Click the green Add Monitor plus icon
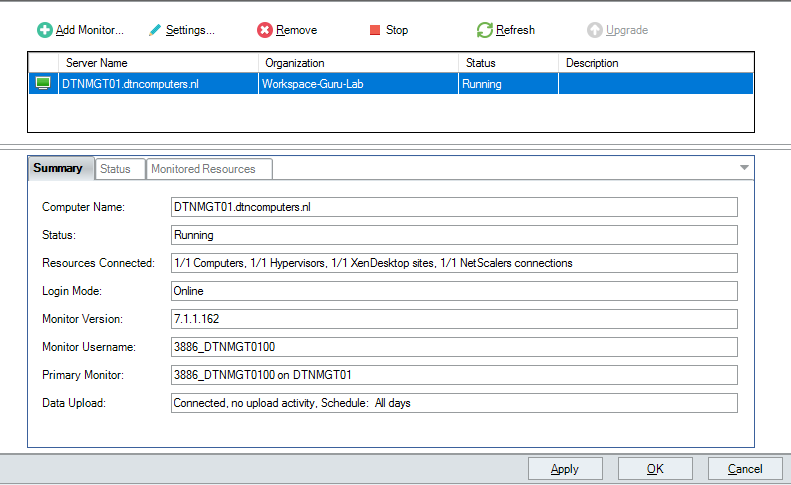Screen dimensions: 791x485 (44, 30)
